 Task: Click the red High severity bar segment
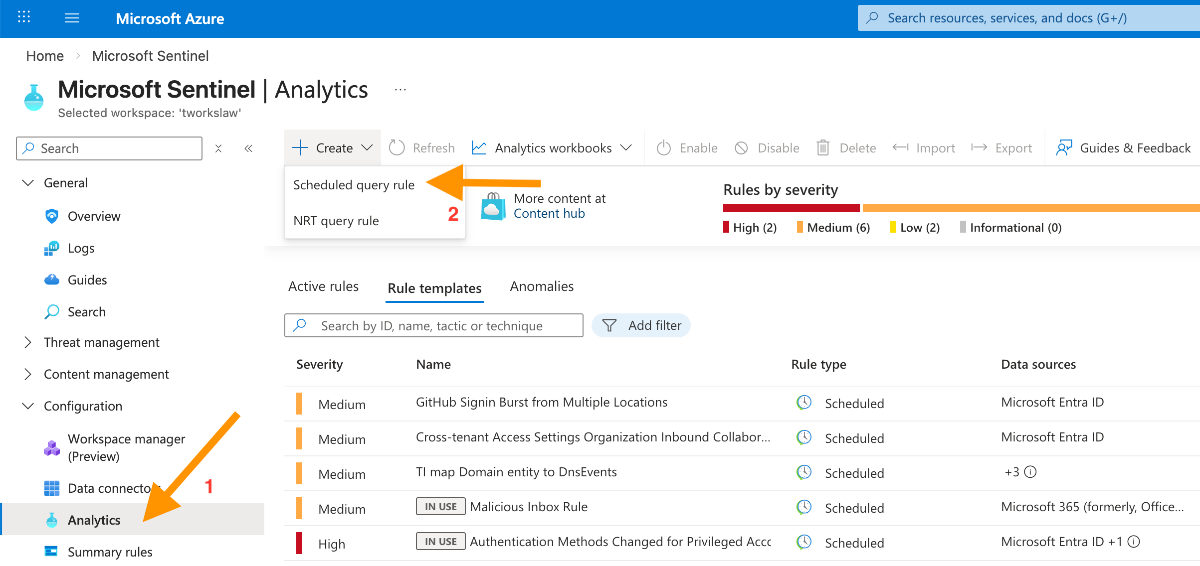(791, 208)
